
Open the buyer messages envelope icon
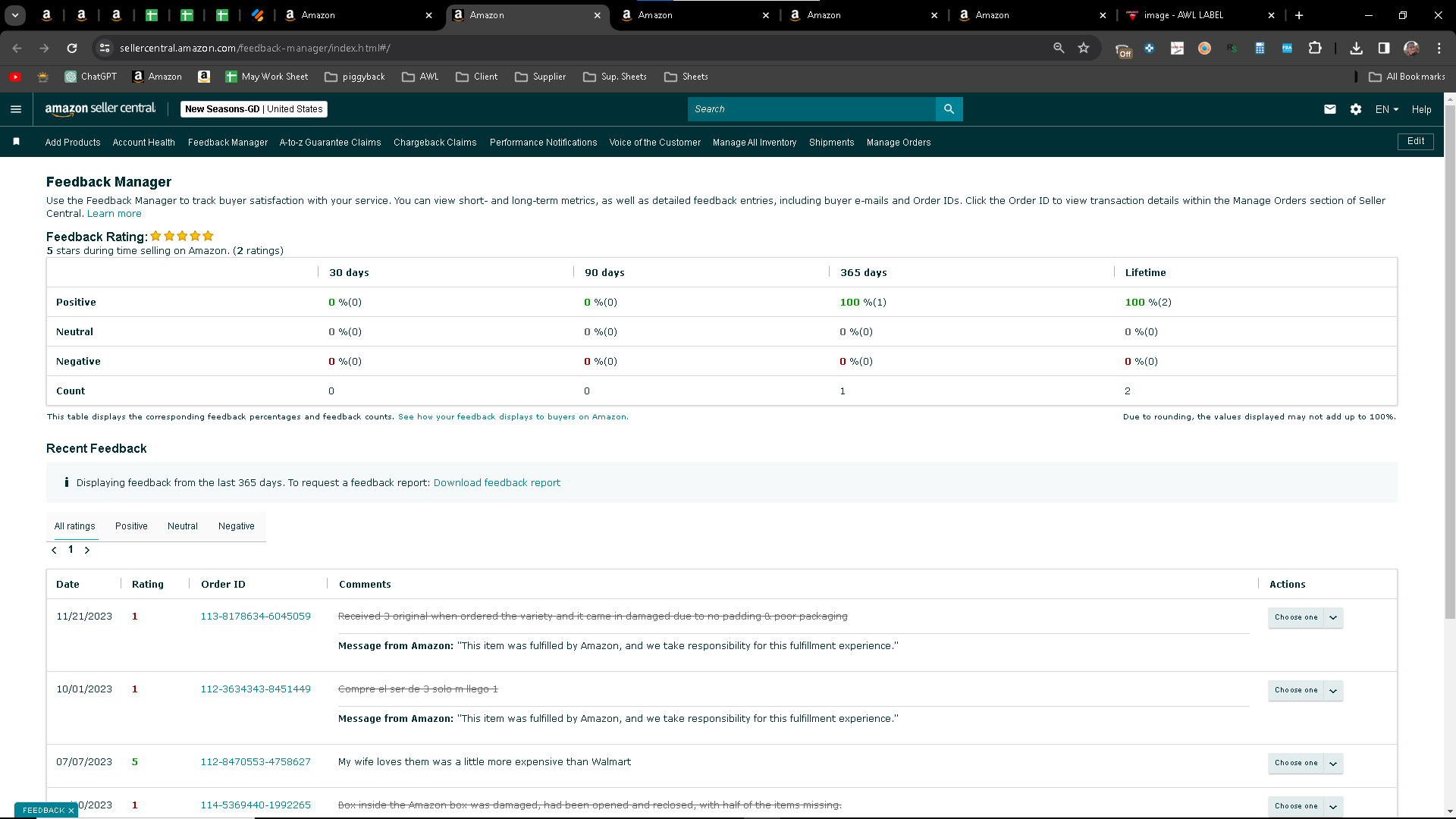[1330, 109]
